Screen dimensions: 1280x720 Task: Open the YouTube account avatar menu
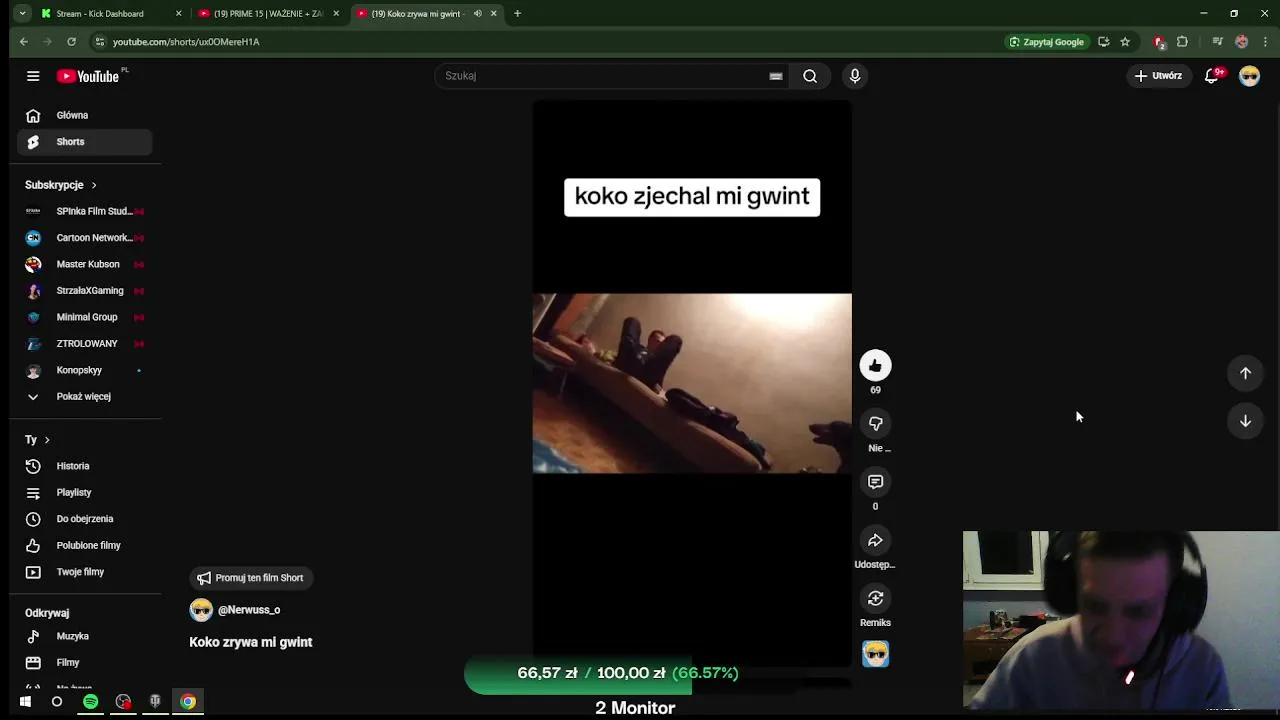1249,76
